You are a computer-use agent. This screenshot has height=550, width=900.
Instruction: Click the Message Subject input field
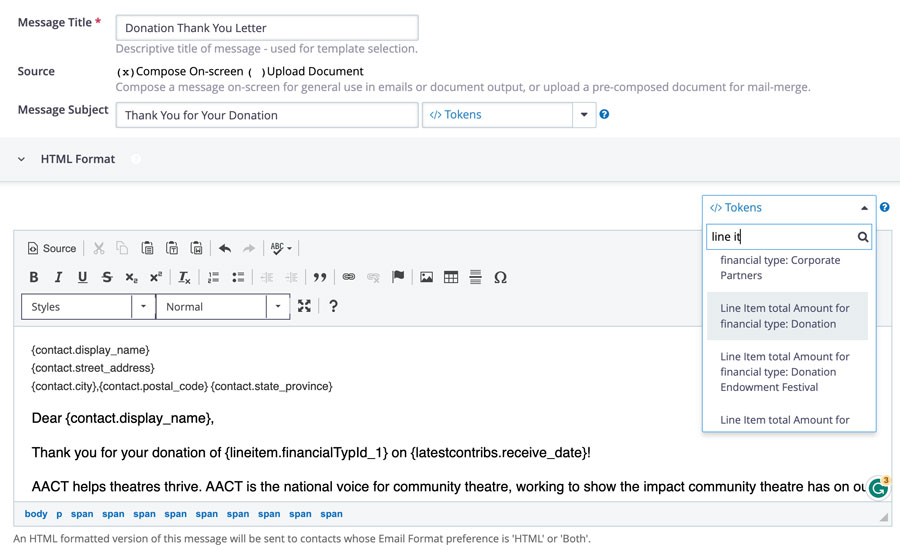point(267,115)
